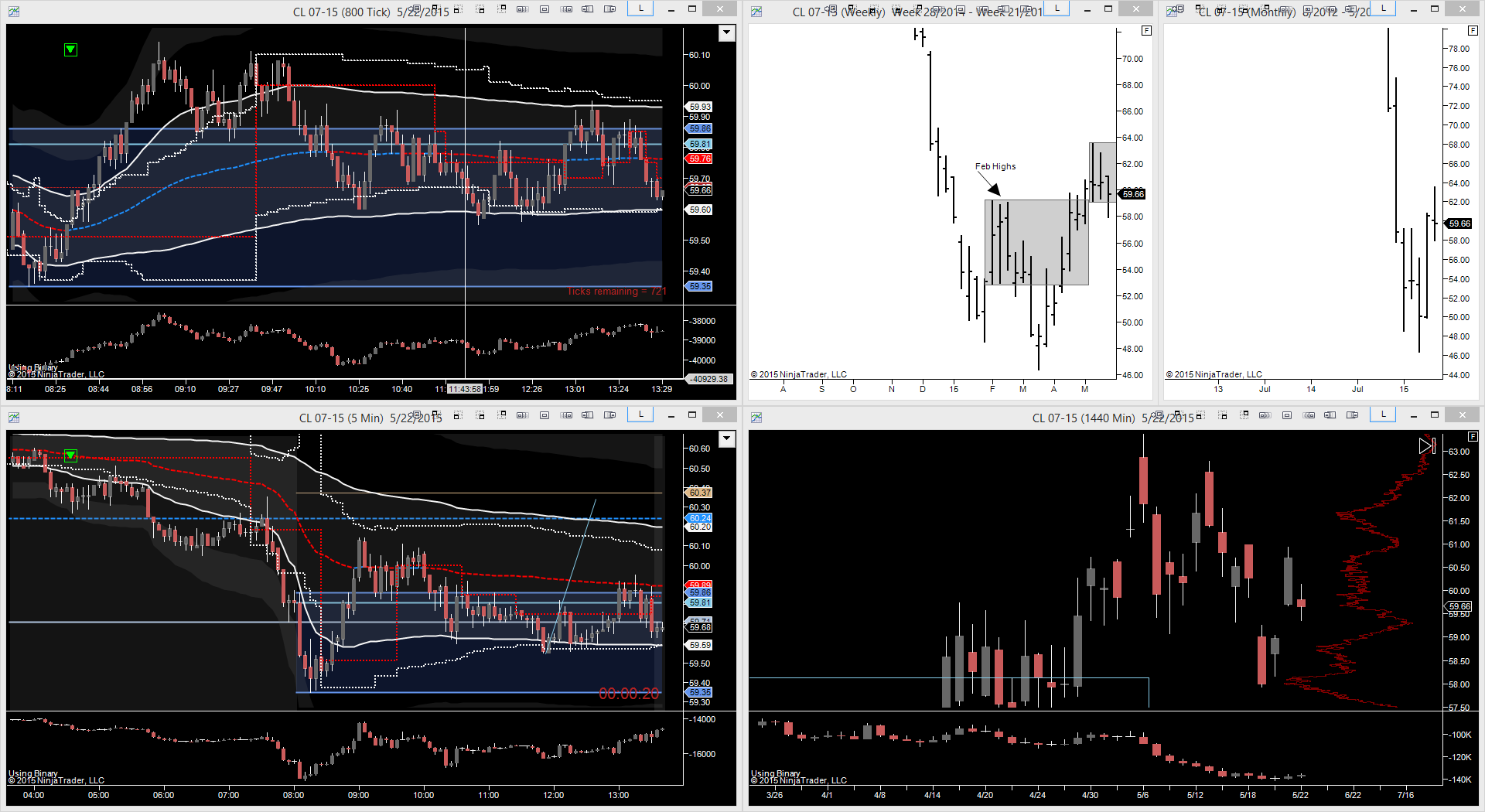The width and height of the screenshot is (1485, 812).
Task: Click the green arrow marker in the 800 Tick chart
Action: [70, 50]
